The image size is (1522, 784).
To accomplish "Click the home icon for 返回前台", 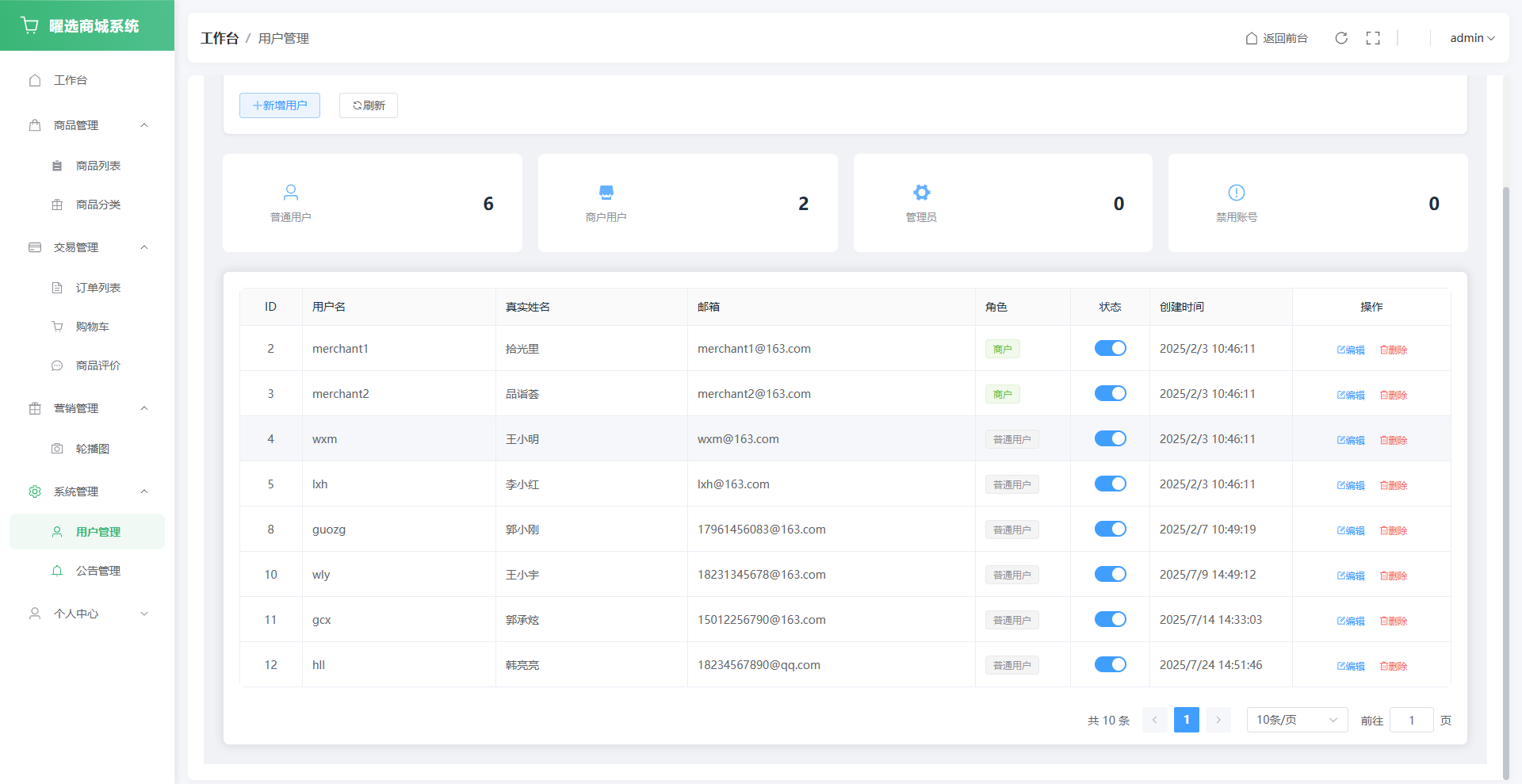I will tap(1252, 38).
